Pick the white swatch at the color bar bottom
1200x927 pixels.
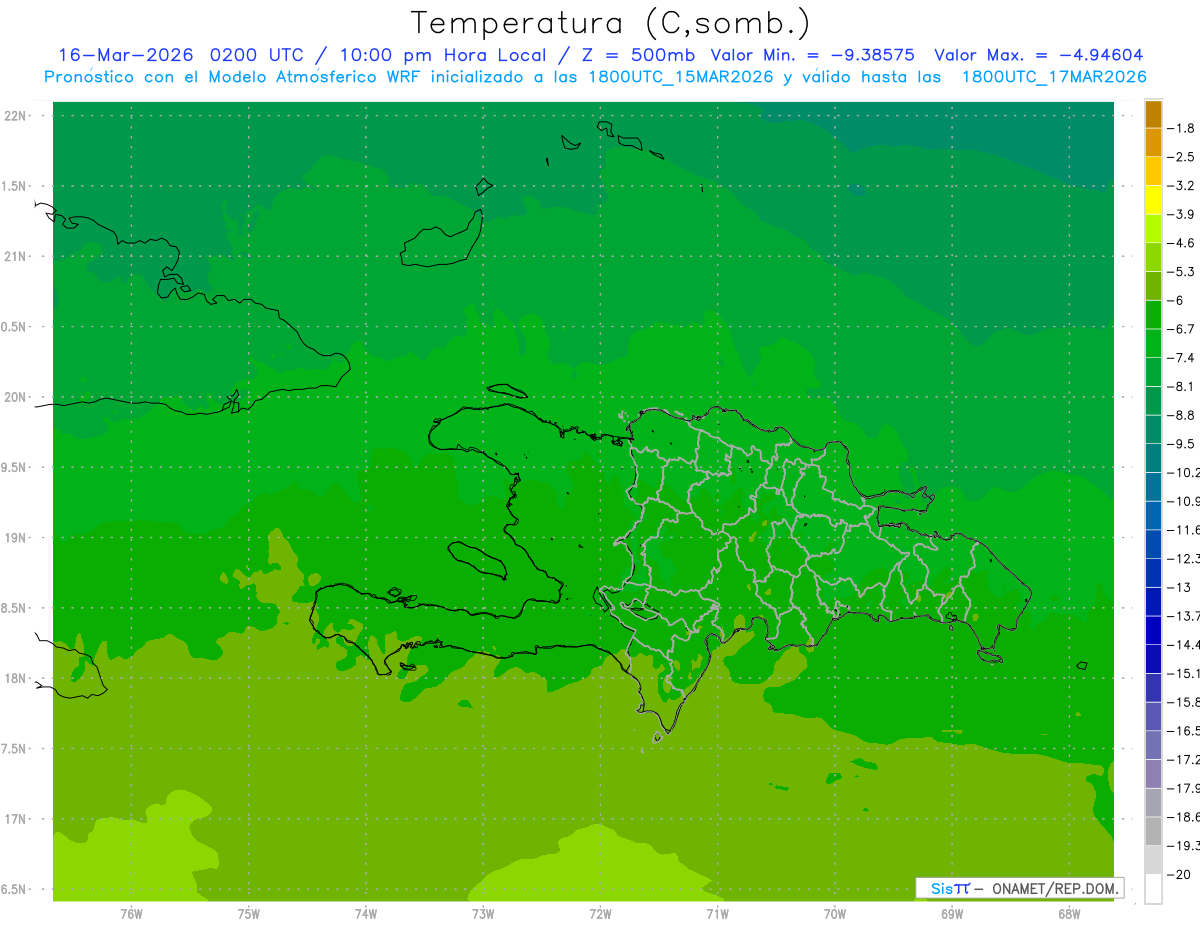1153,889
